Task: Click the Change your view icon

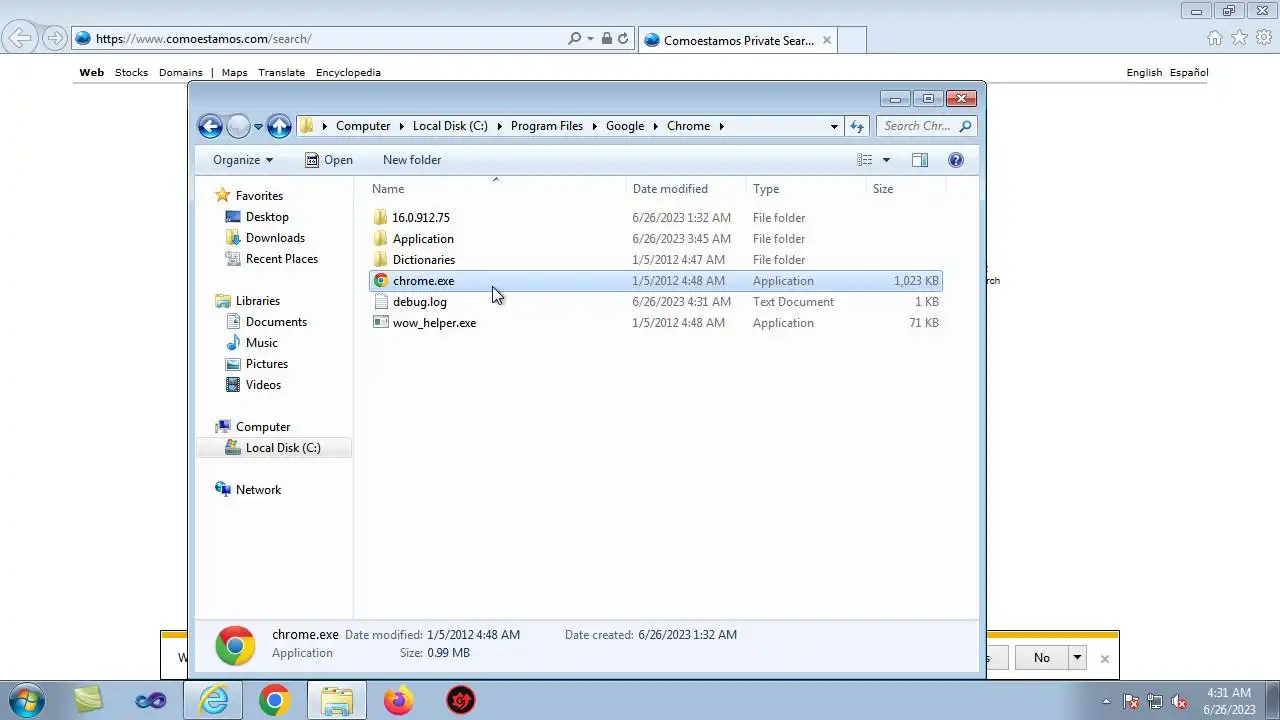Action: point(865,160)
